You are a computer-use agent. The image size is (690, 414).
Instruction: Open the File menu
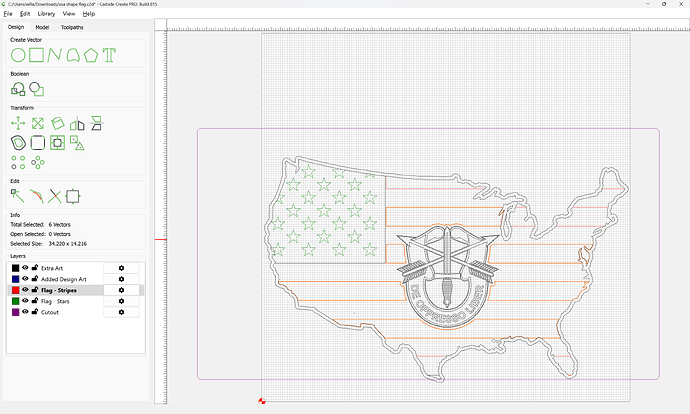tap(8, 14)
